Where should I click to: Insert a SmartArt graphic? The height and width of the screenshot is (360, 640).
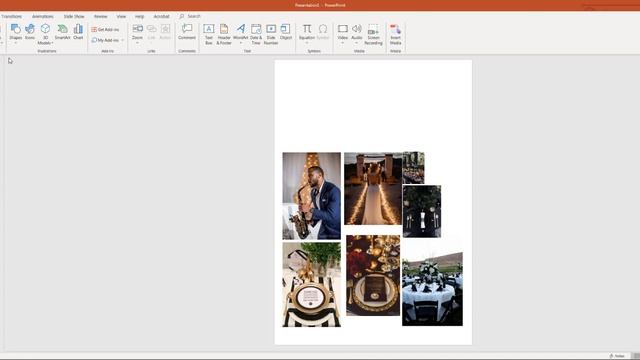(x=62, y=32)
